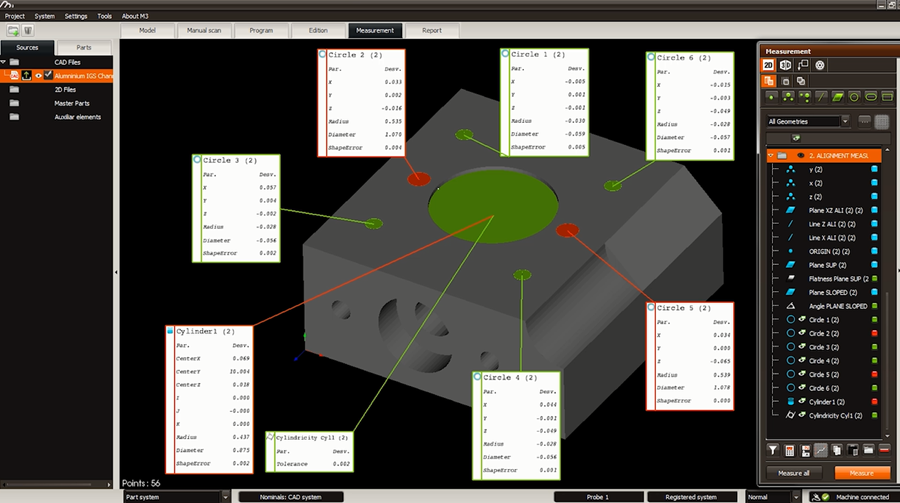Click the filter funnel icon below the tree
900x503 pixels.
click(x=773, y=451)
